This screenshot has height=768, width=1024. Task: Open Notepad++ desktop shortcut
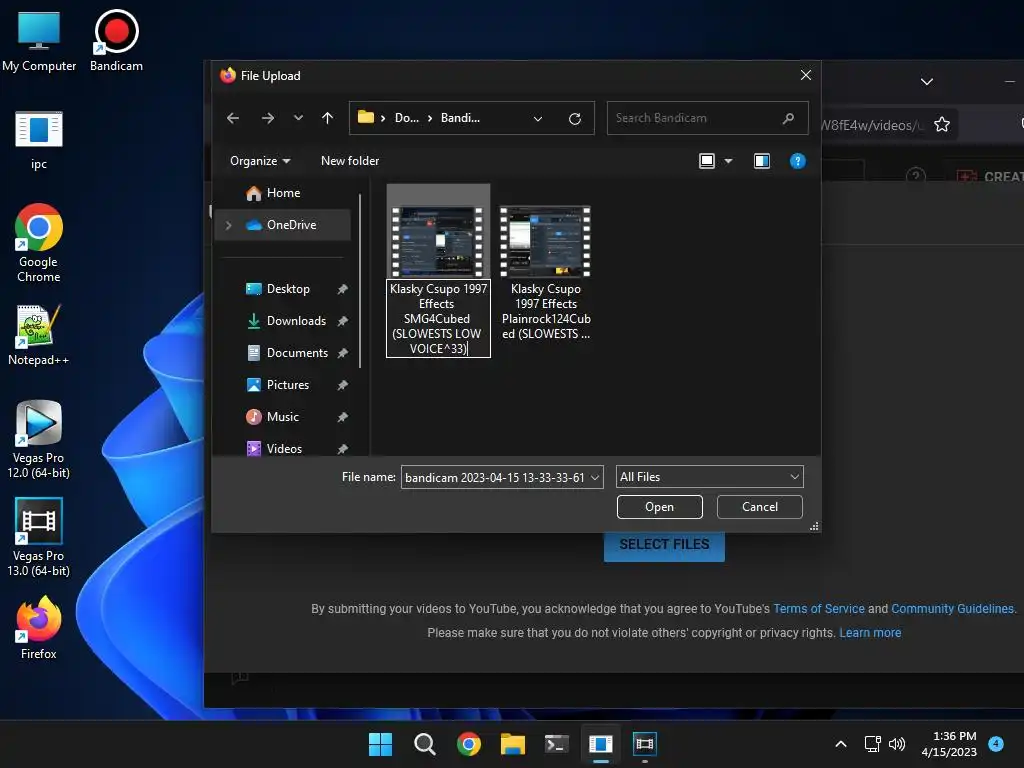pyautogui.click(x=39, y=334)
